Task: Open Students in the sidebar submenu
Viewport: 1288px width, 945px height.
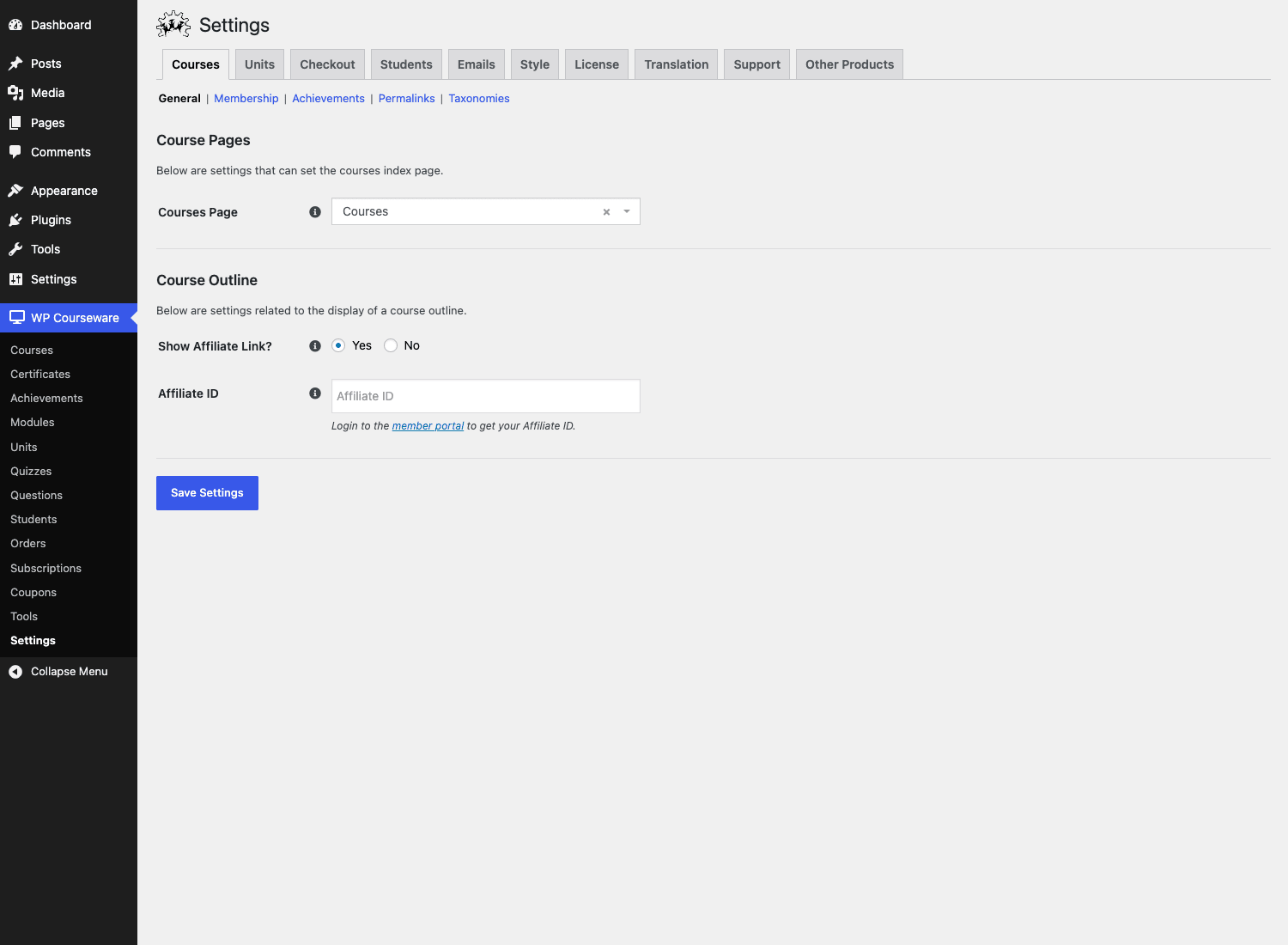Action: (x=33, y=520)
